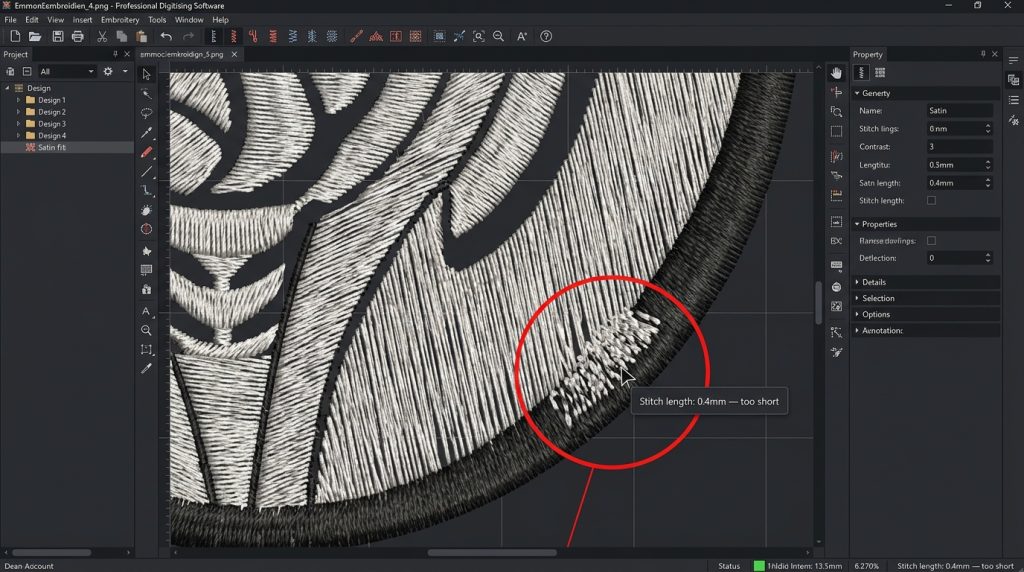Click the green status indicator square
Viewport: 1024px width, 572px height.
click(759, 565)
